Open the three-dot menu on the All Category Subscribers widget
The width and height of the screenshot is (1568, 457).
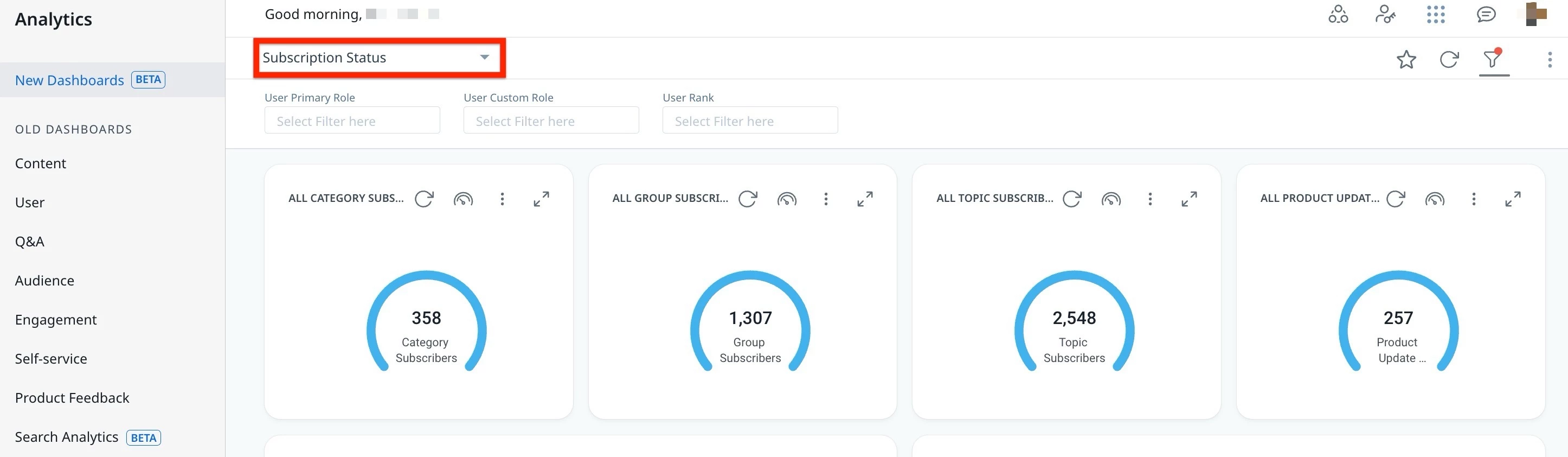(x=502, y=199)
